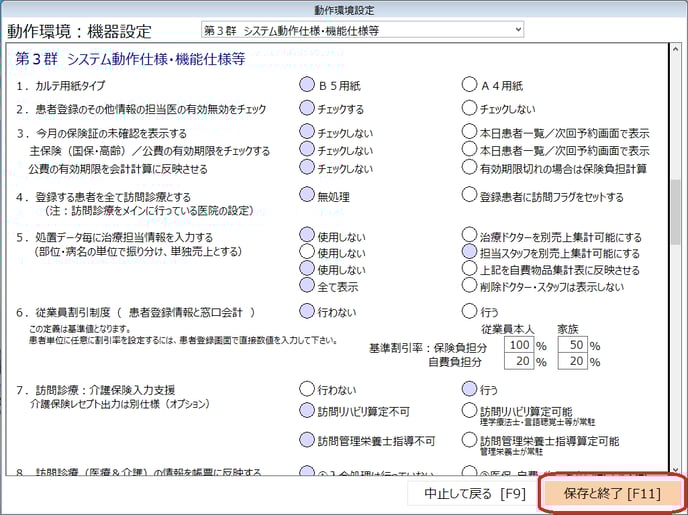Set 従業員割引制度 to 行う
Image resolution: width=688 pixels, height=515 pixels.
coord(469,311)
